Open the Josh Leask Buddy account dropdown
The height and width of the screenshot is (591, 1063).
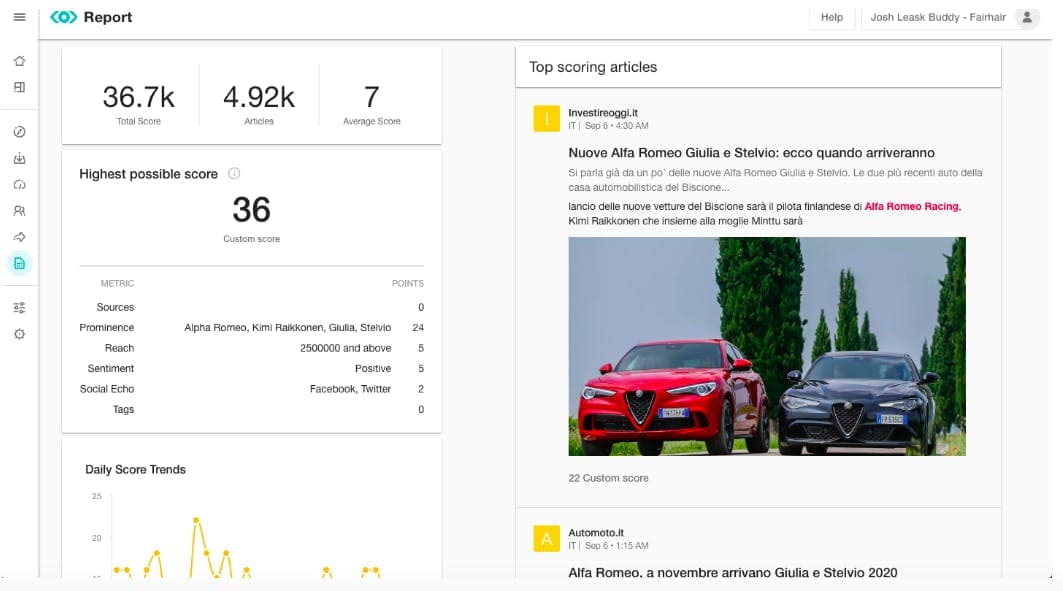pos(938,17)
